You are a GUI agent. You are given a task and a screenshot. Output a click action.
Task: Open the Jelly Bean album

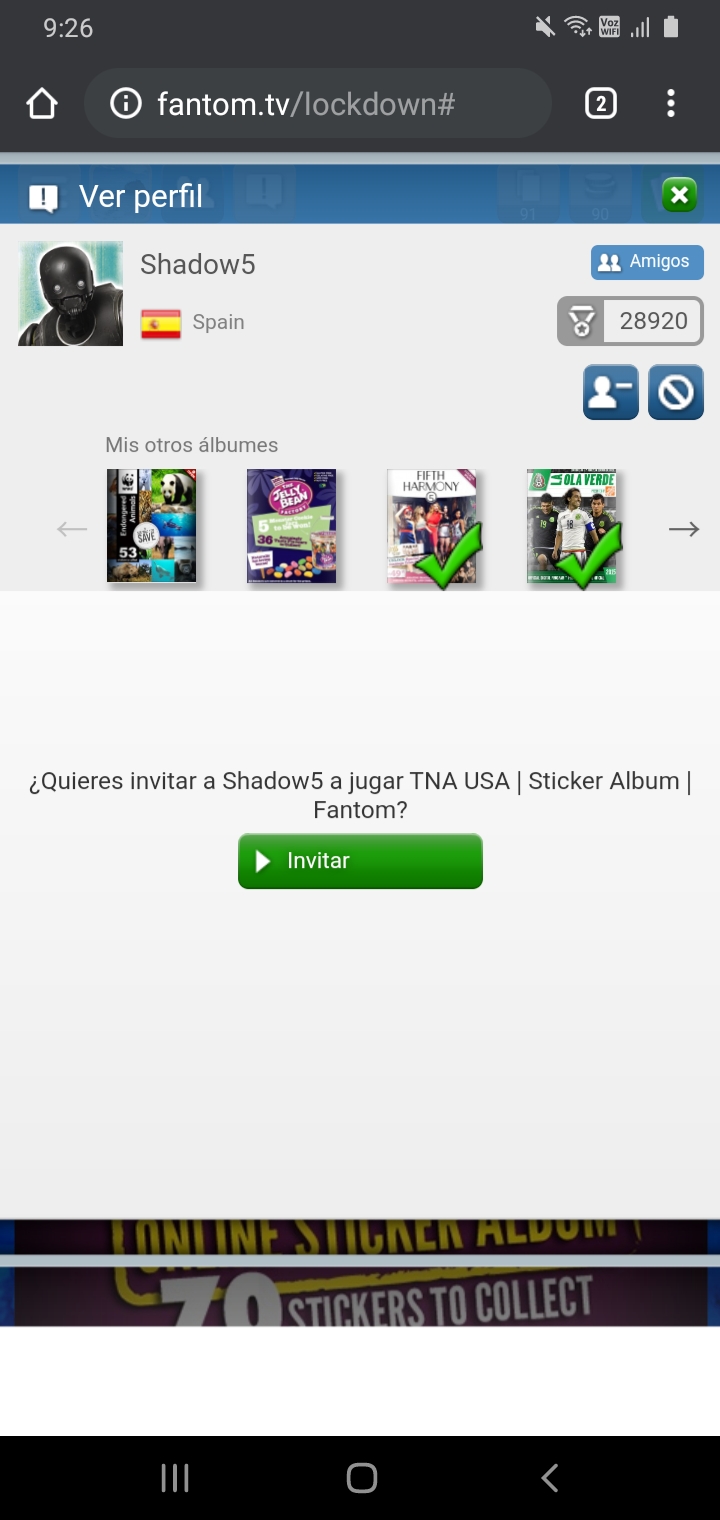[x=292, y=526]
